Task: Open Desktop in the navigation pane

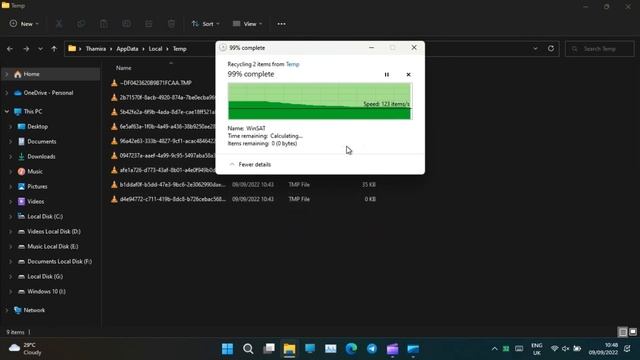Action: tap(38, 127)
